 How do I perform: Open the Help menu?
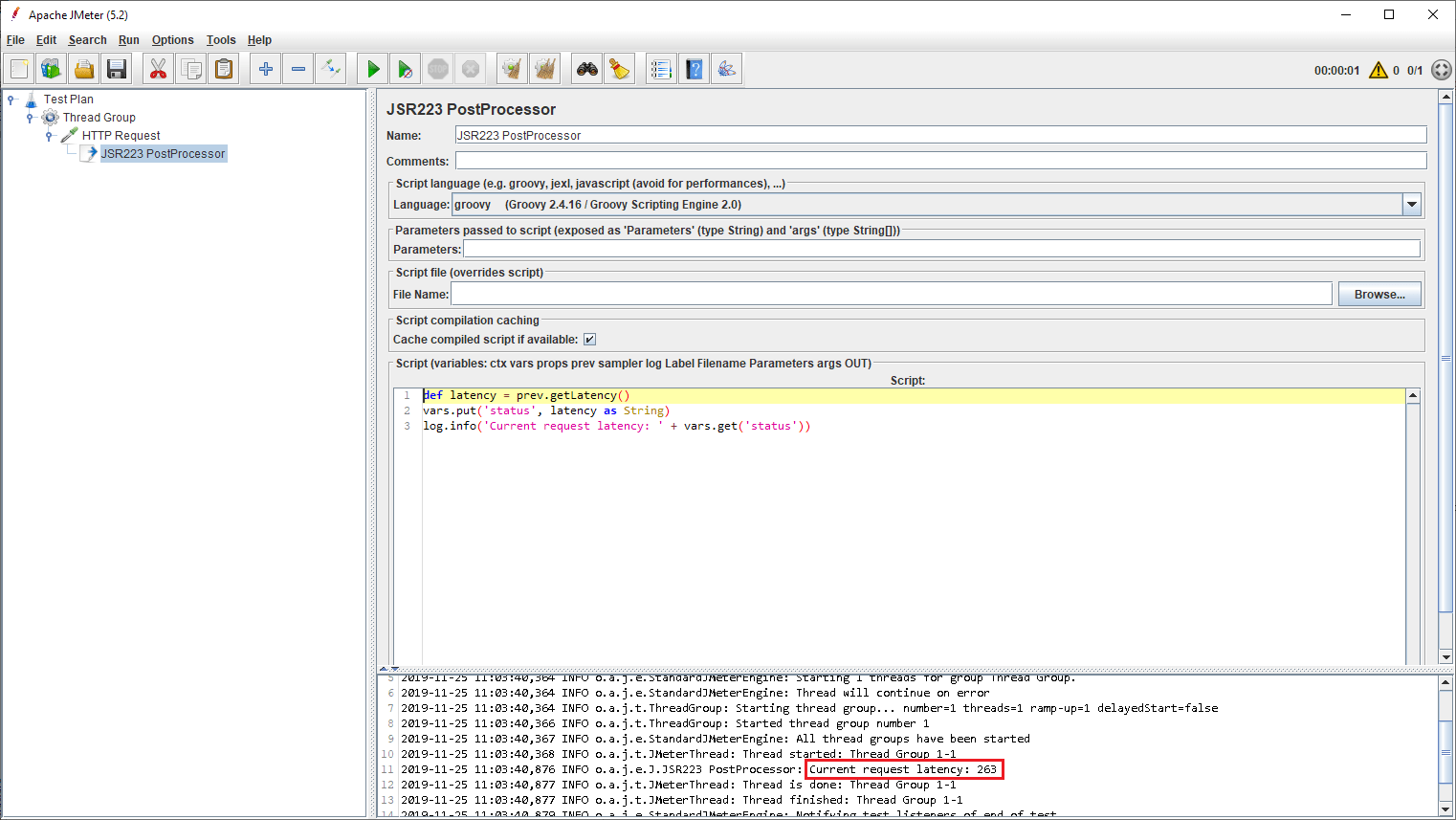tap(259, 40)
